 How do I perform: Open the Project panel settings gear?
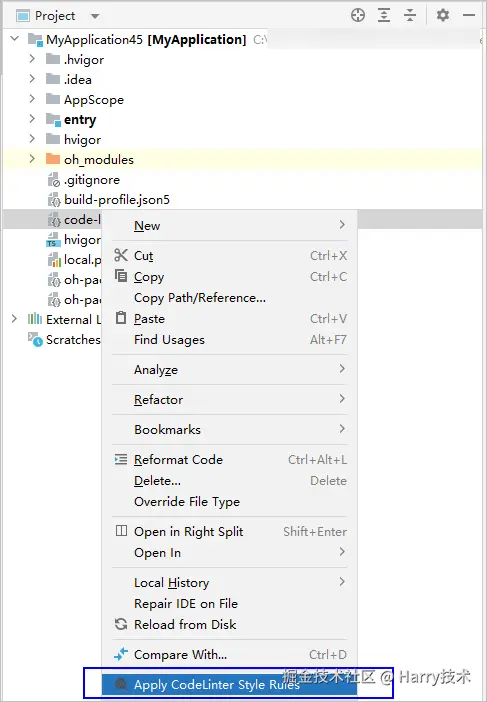[443, 16]
